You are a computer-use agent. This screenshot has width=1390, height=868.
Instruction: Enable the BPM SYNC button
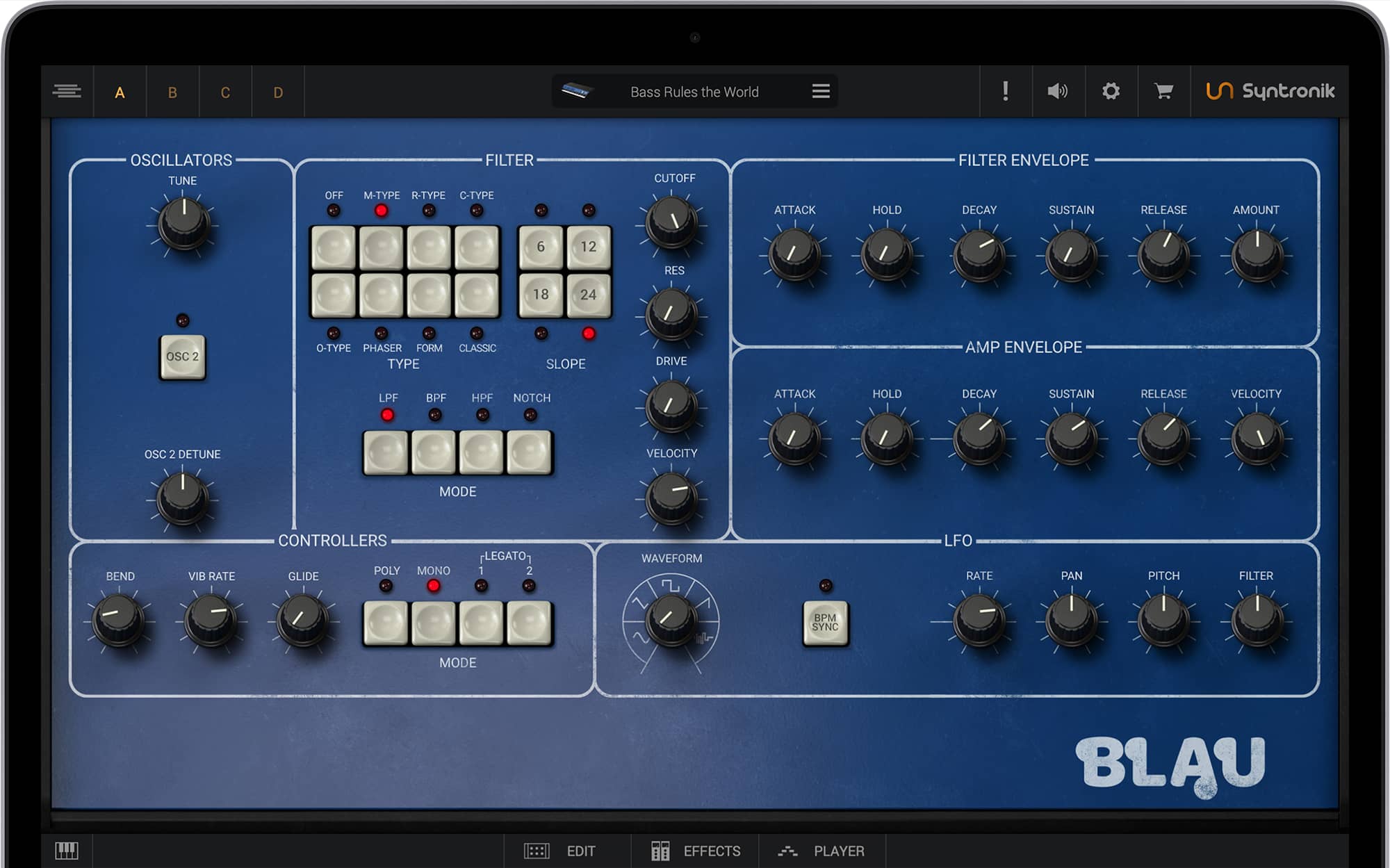coord(825,623)
